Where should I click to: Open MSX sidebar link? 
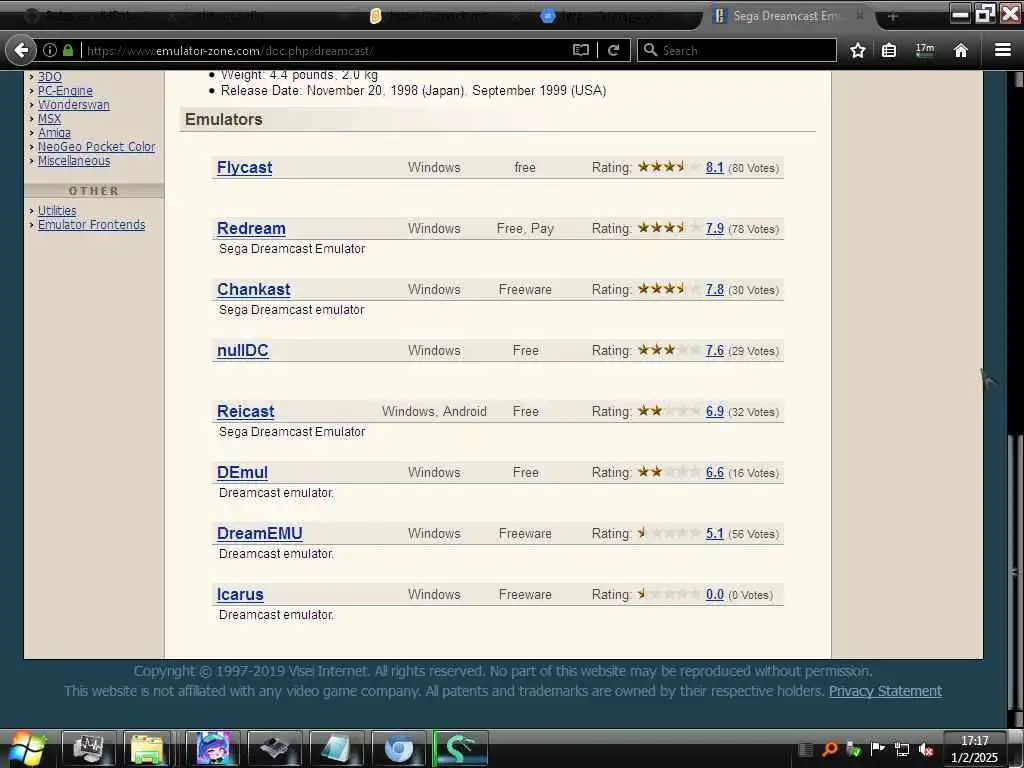coord(49,119)
